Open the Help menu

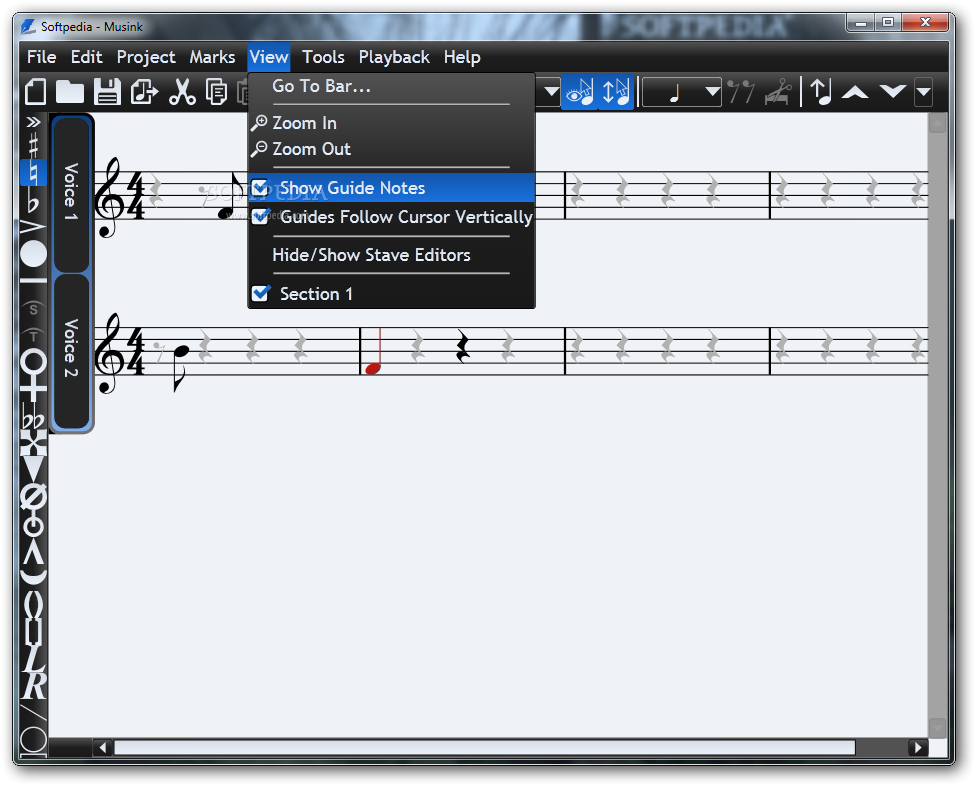pos(462,57)
